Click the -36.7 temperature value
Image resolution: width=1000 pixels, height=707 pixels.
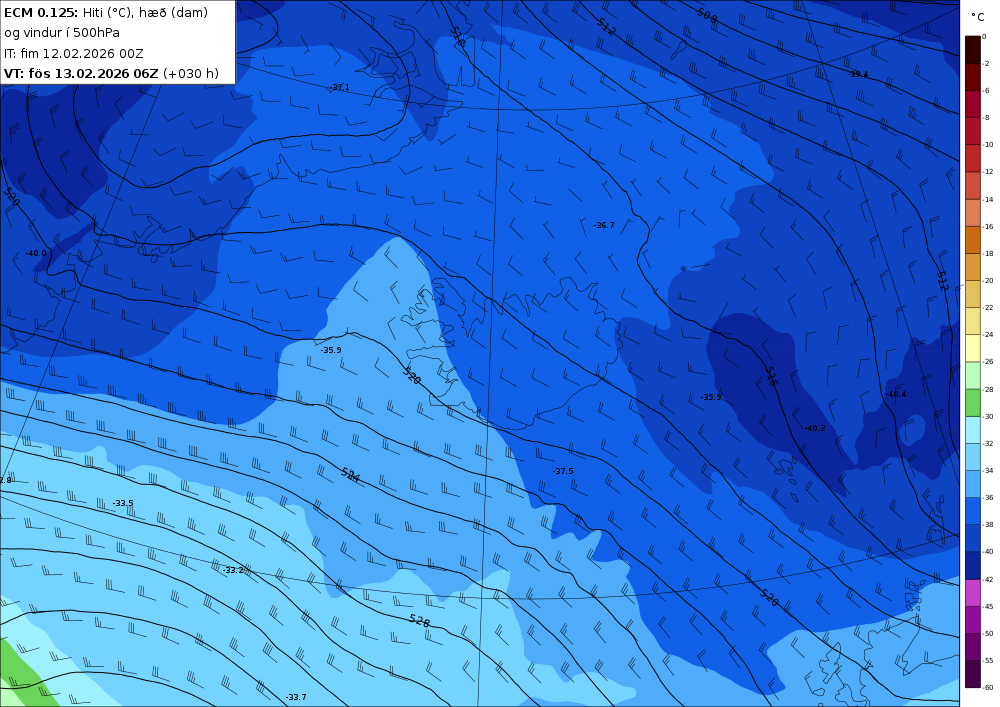[604, 225]
